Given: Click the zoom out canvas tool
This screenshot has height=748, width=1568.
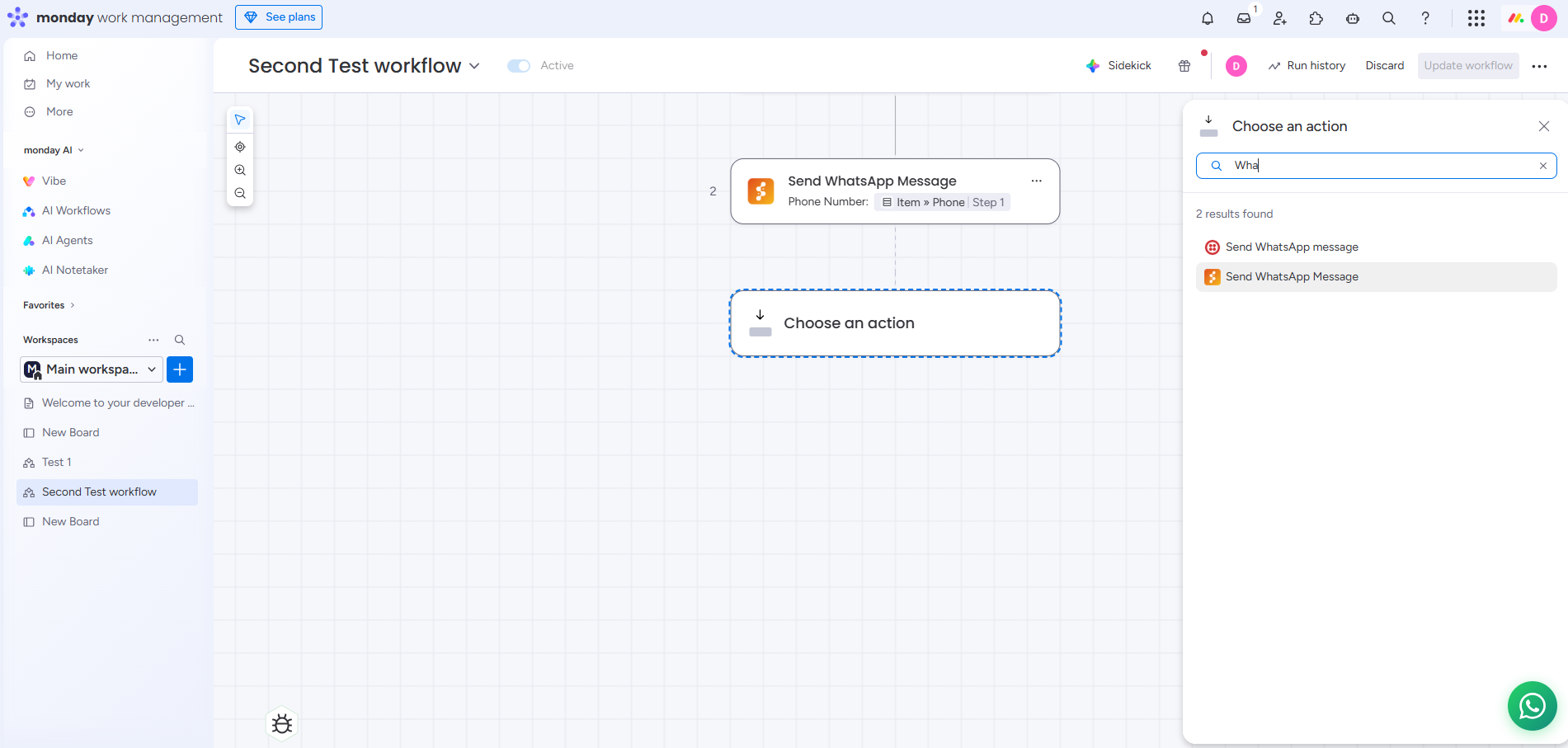Looking at the screenshot, I should tap(240, 193).
